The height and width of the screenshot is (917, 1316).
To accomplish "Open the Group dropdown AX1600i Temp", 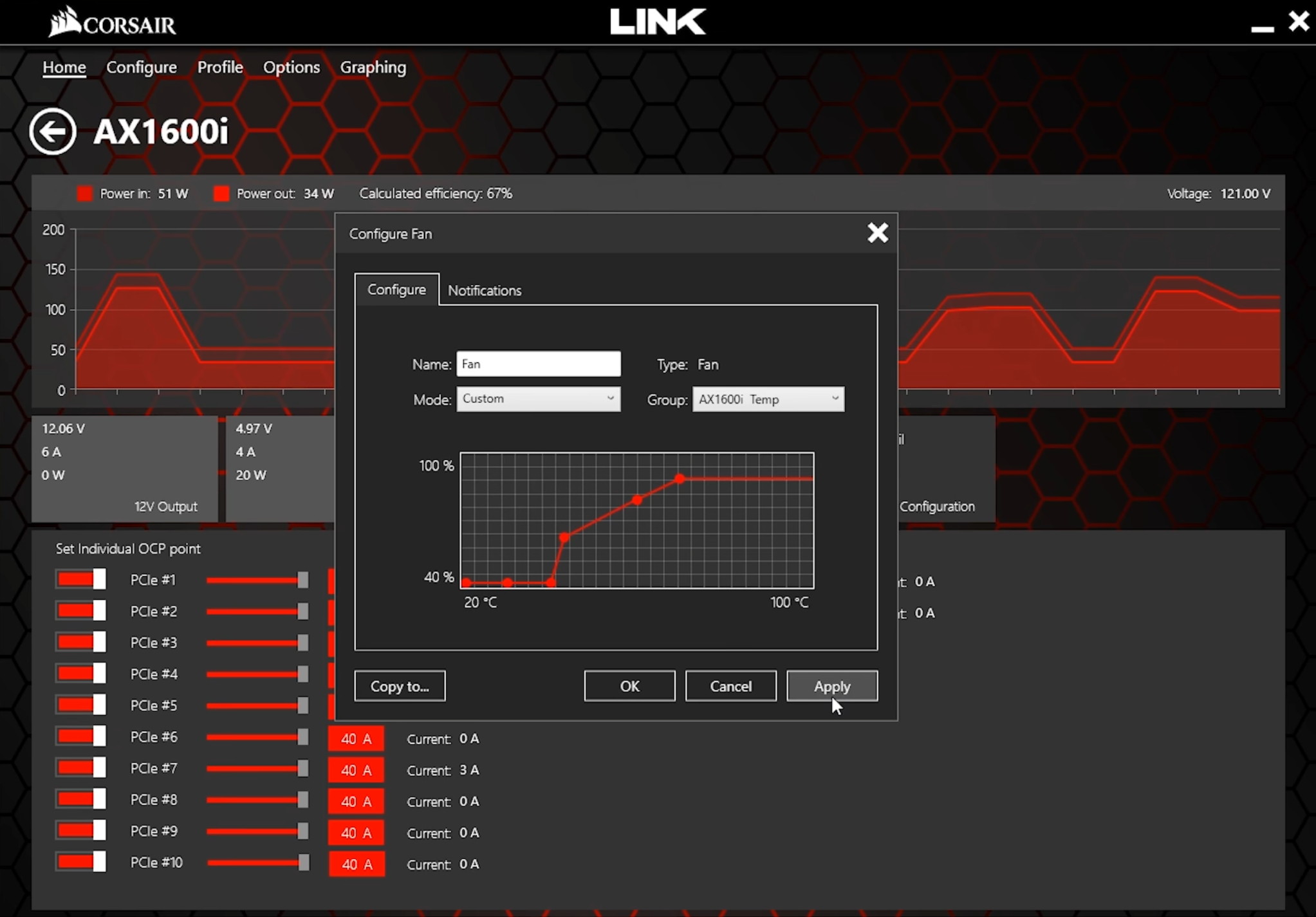I will click(768, 399).
